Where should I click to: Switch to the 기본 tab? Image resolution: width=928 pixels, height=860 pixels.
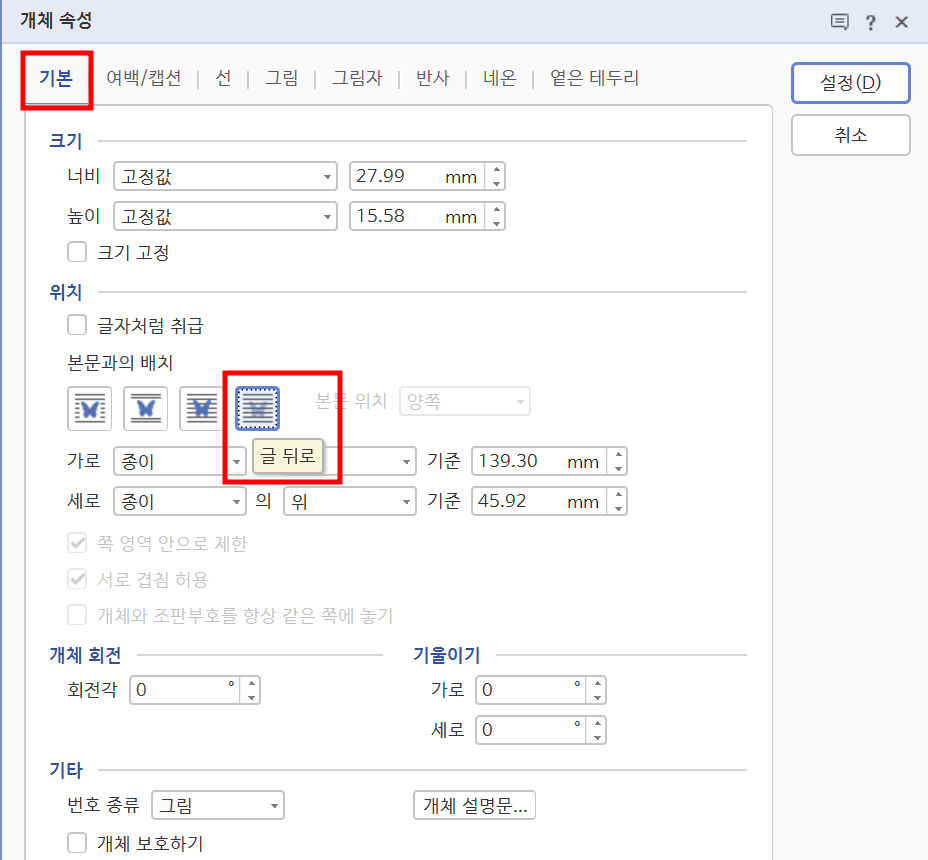pos(56,78)
